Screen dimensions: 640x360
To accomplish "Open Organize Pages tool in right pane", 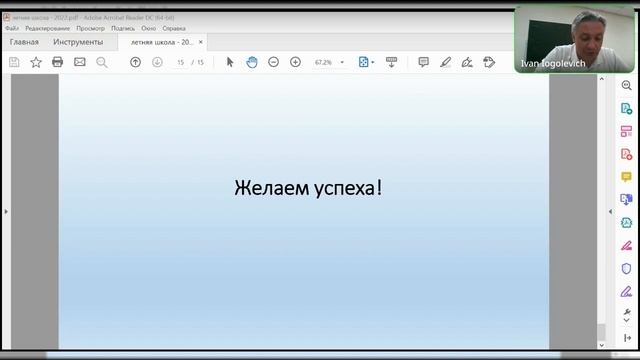I will [627, 131].
